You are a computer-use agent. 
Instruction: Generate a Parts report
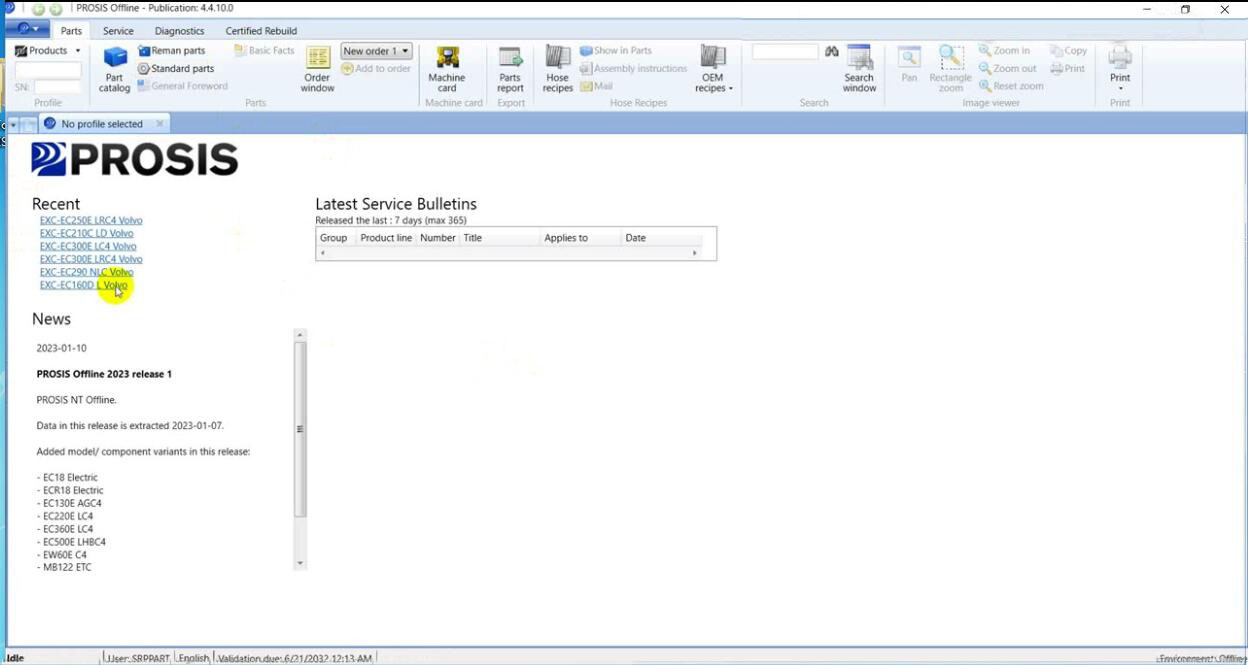[510, 70]
